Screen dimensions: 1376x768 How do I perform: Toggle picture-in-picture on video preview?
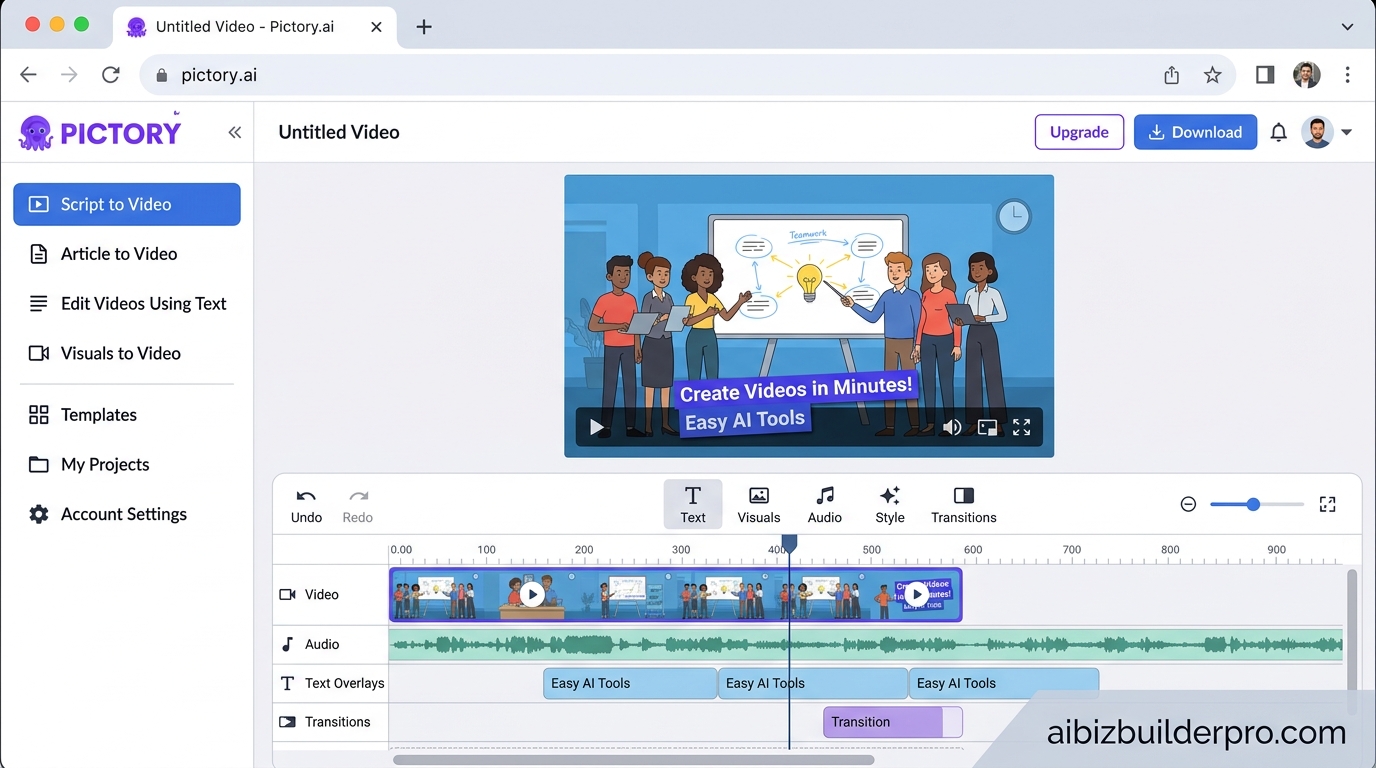point(987,427)
